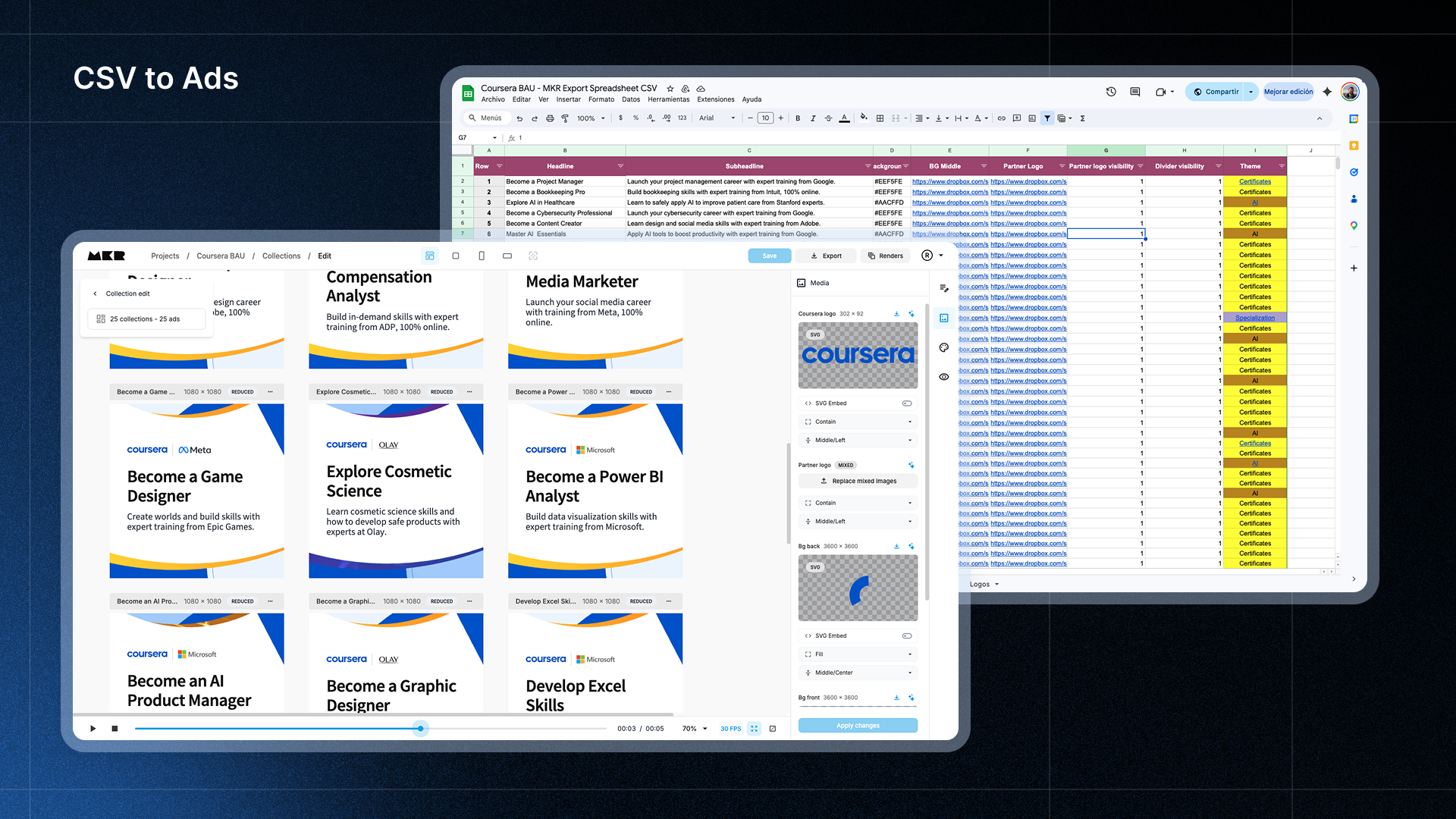The image size is (1456, 819).
Task: Apply strikethrough formatting in Sheets
Action: [828, 118]
